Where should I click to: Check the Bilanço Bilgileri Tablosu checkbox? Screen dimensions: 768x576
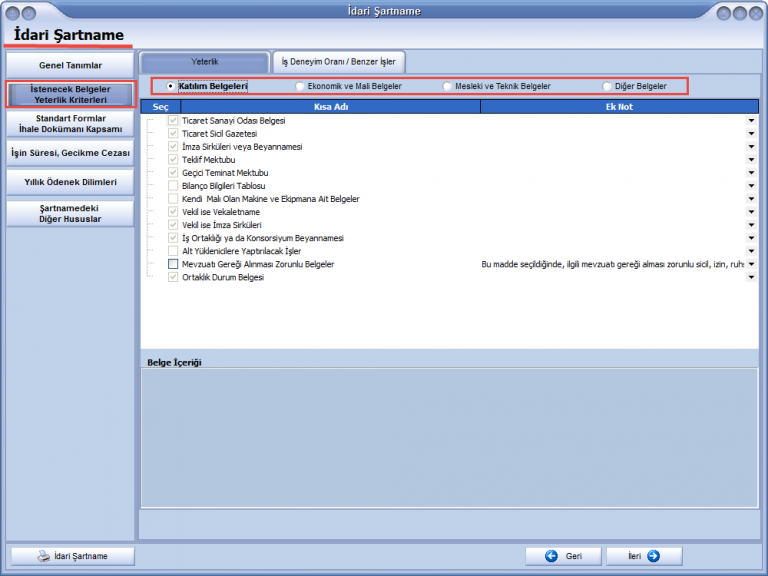173,186
